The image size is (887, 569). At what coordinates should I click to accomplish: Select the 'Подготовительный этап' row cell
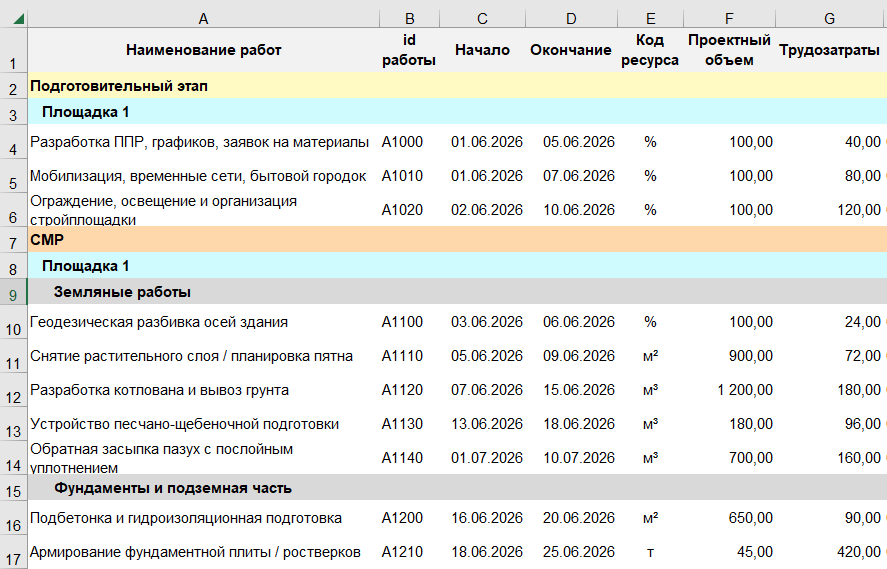click(x=204, y=85)
